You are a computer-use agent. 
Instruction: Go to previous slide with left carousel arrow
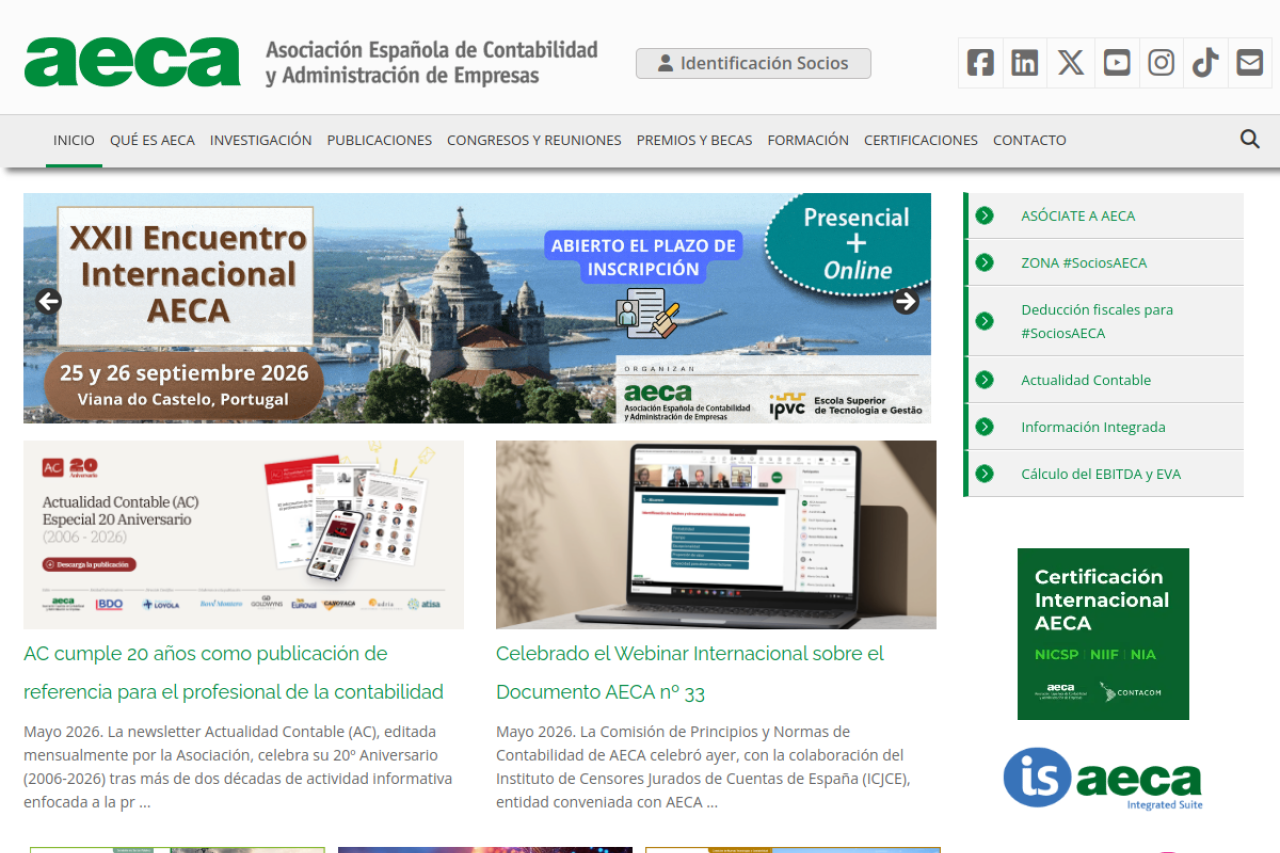tap(48, 301)
